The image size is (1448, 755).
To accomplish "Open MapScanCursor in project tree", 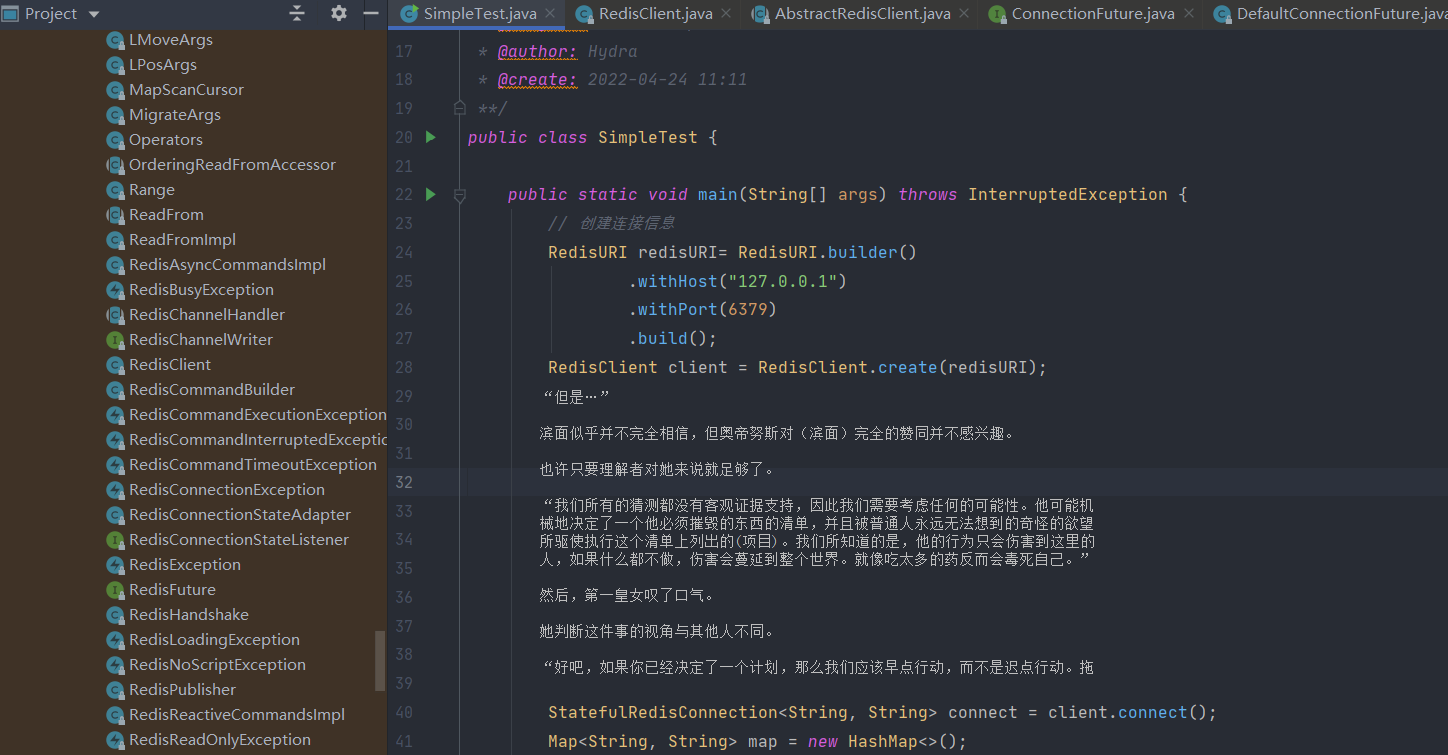I will [186, 90].
